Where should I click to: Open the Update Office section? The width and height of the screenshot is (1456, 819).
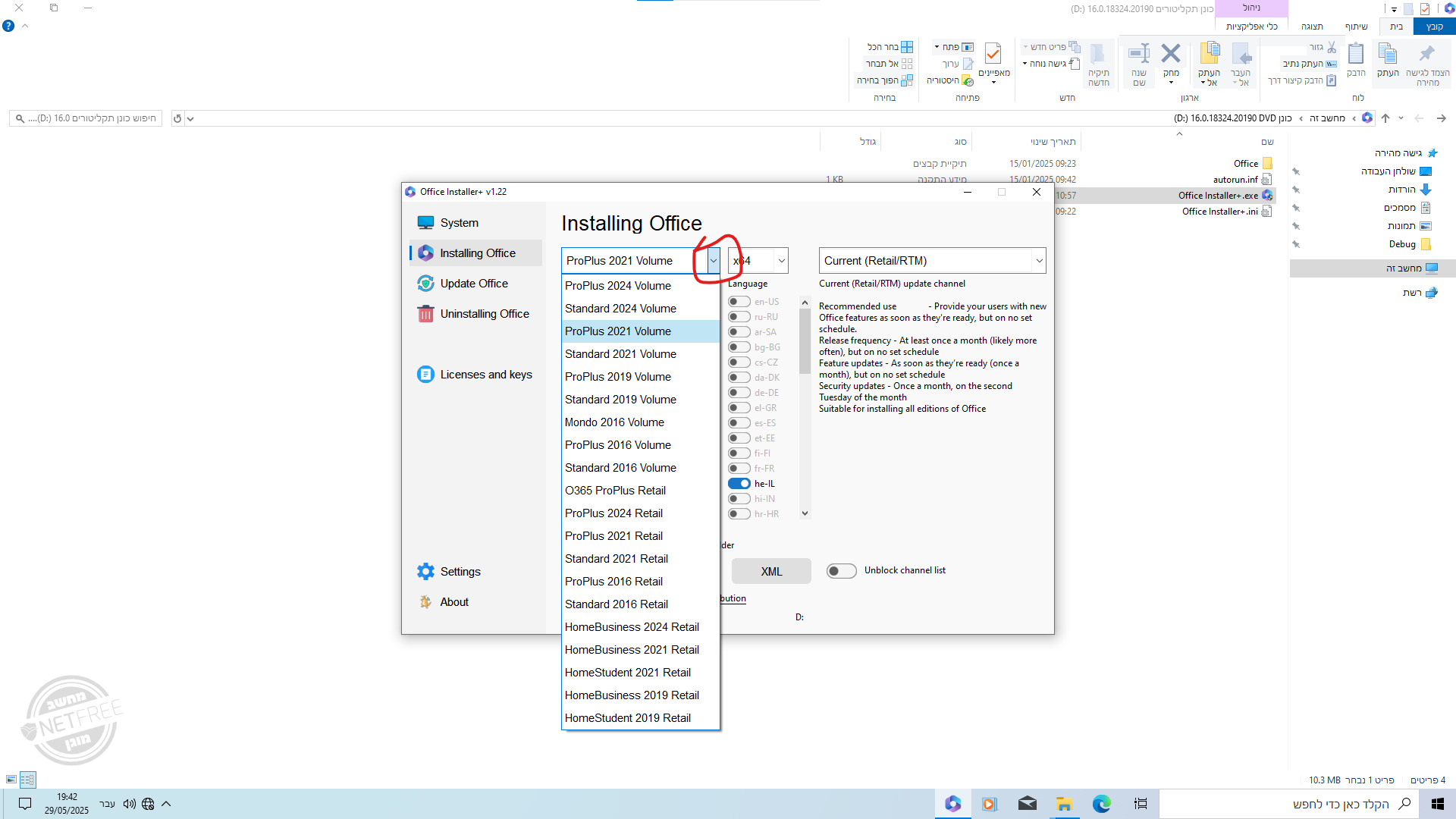(x=474, y=284)
